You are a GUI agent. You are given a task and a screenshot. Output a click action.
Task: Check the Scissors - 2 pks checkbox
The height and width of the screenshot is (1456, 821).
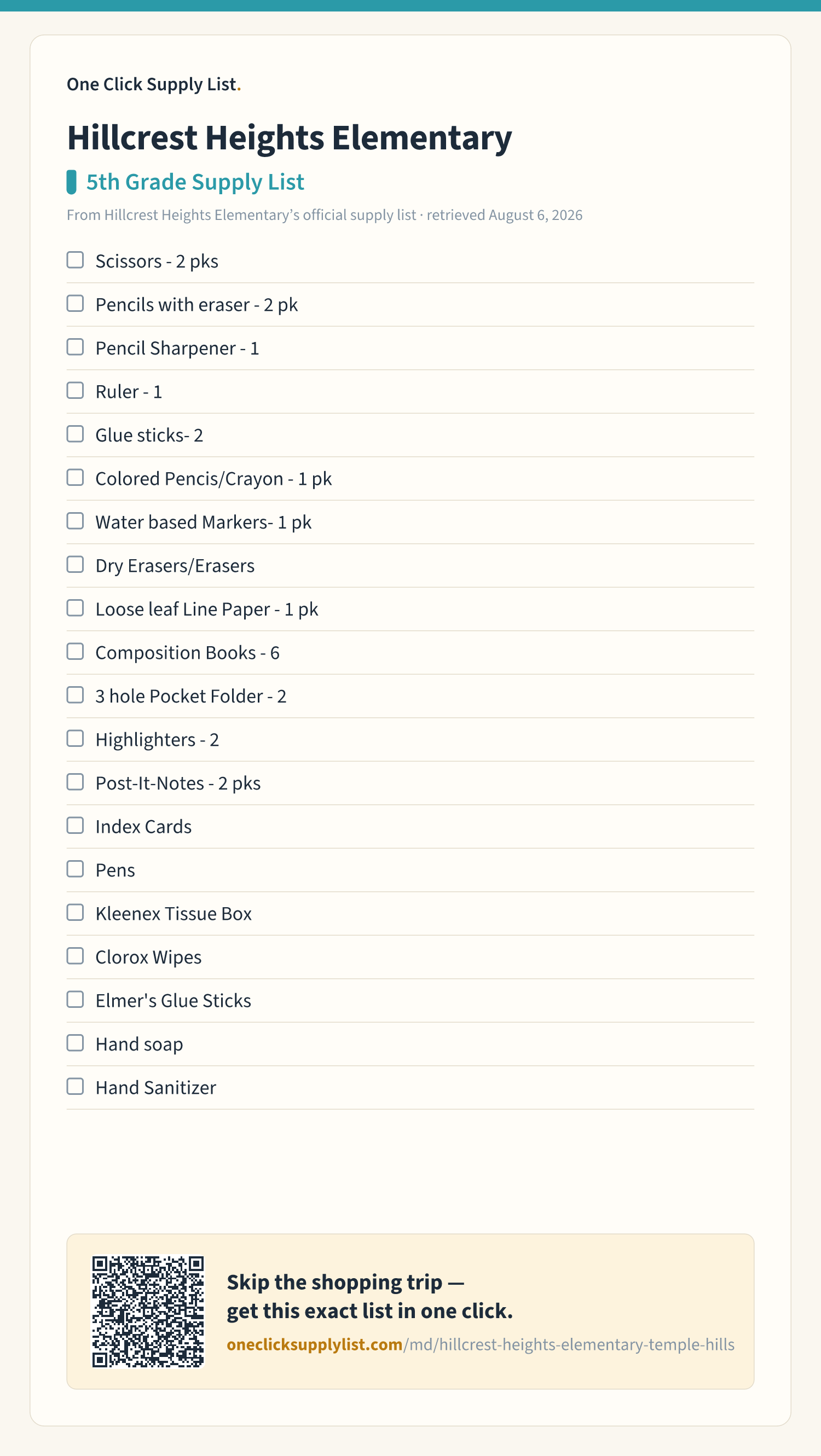[75, 260]
